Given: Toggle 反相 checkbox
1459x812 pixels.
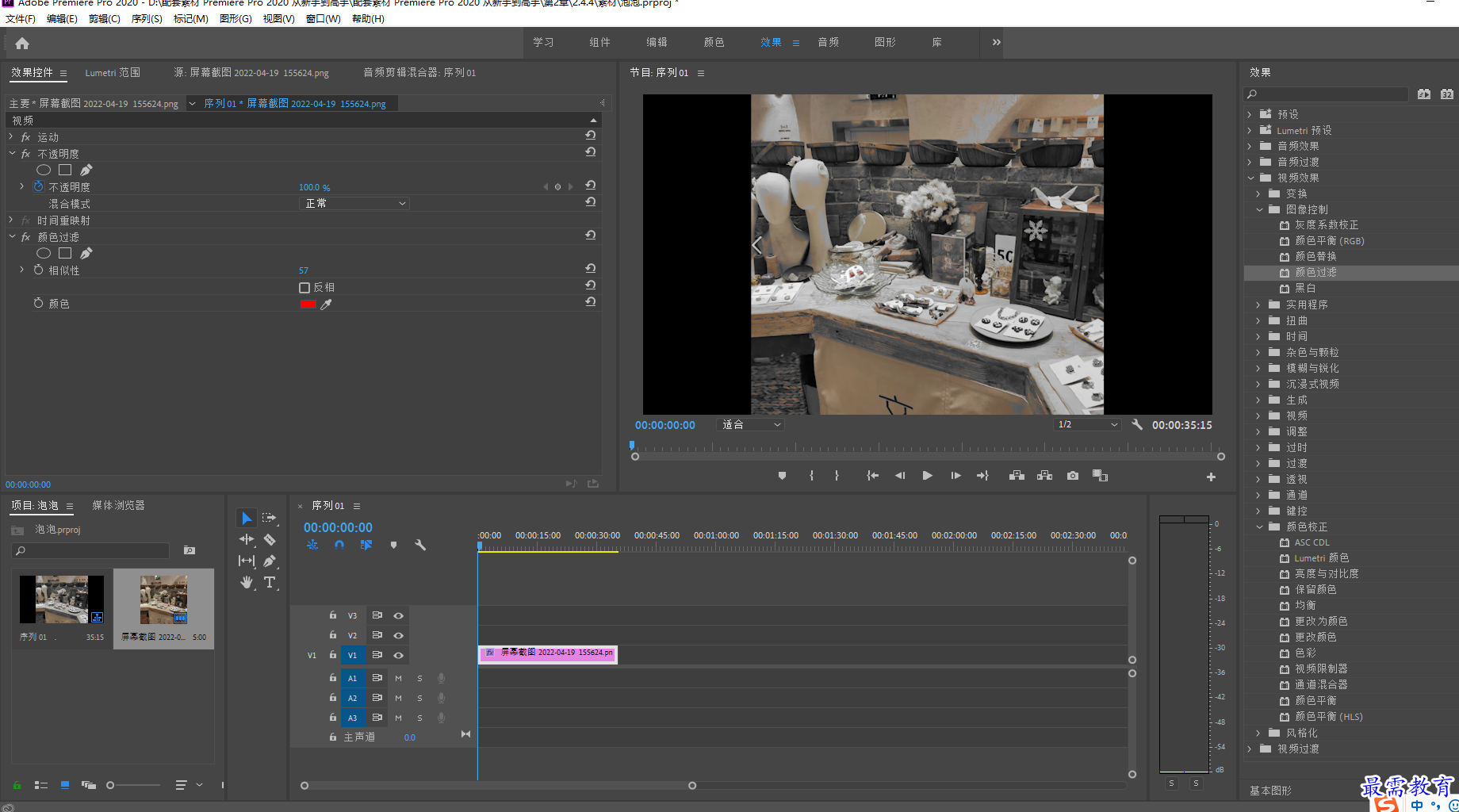Looking at the screenshot, I should pos(304,288).
